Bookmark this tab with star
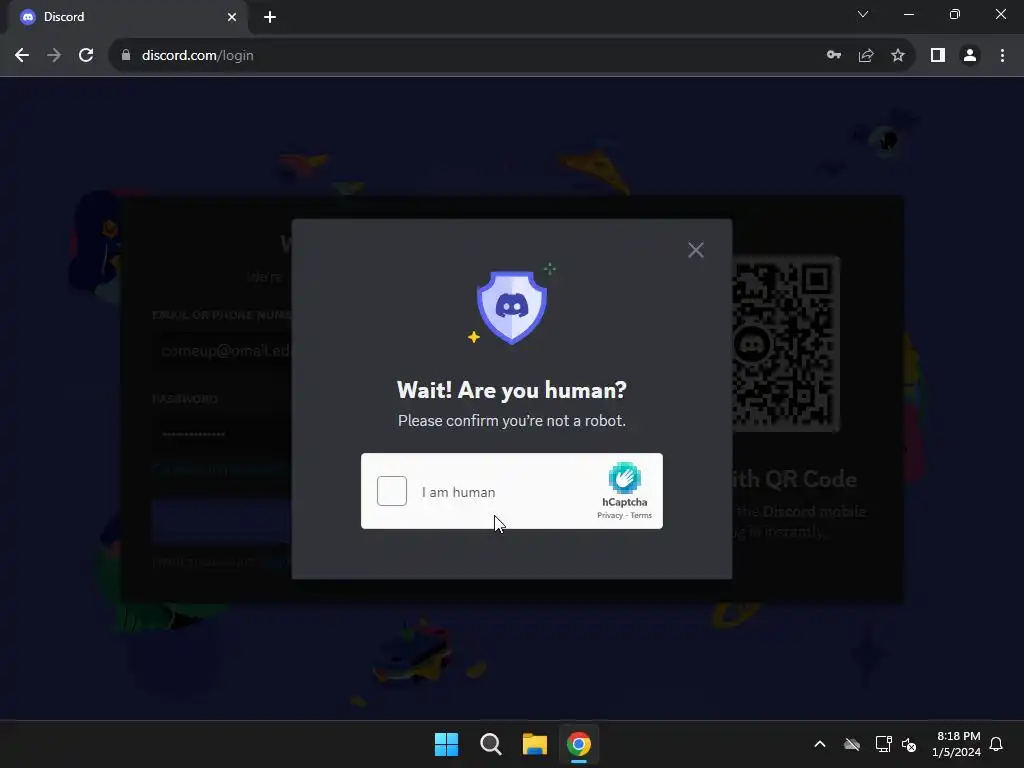The width and height of the screenshot is (1024, 768). click(x=898, y=56)
